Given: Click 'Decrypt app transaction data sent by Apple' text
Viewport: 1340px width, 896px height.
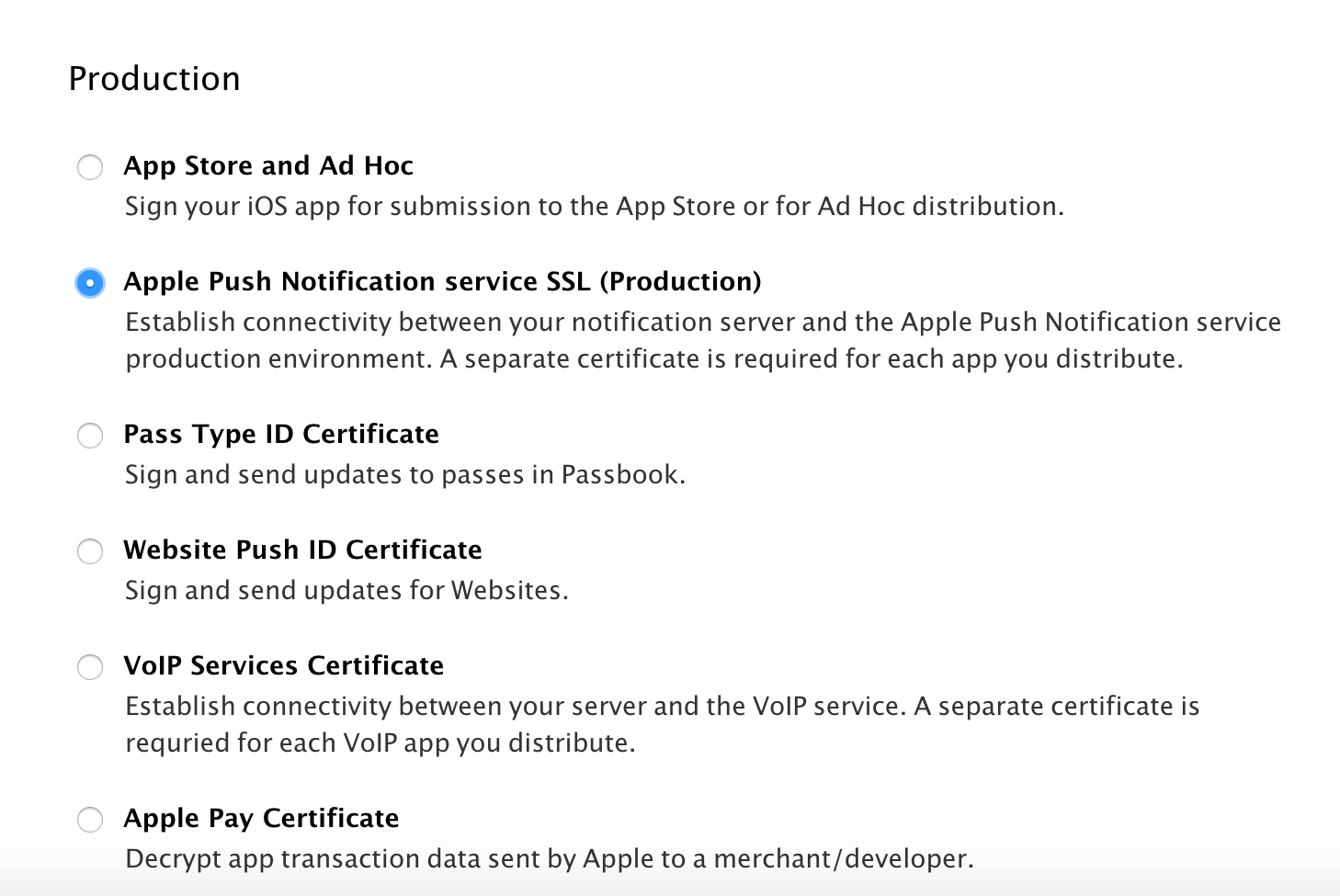Looking at the screenshot, I should point(550,859).
